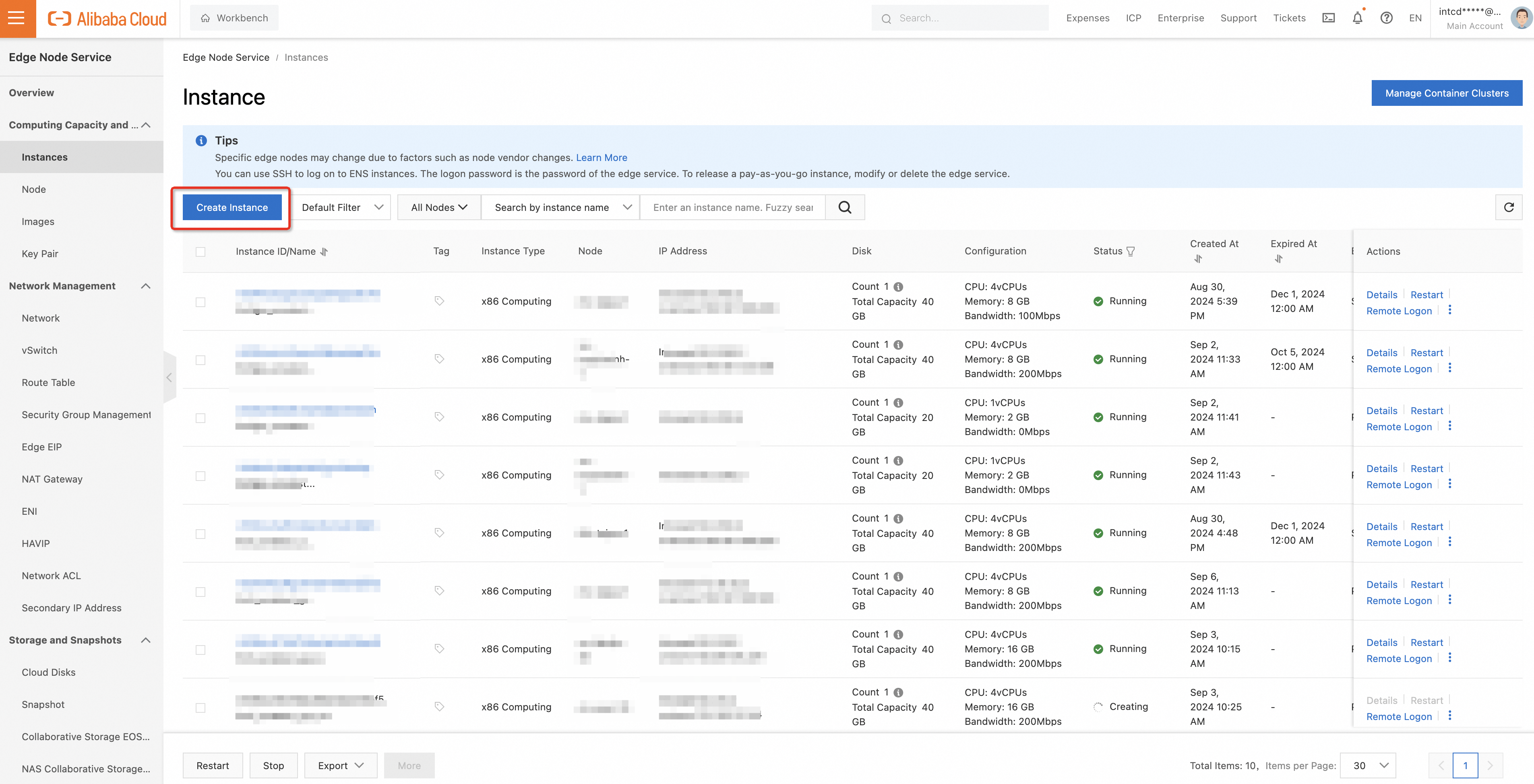Collapse Computing Capacity sidebar section
Screen dimensions: 1534x784
(x=146, y=125)
